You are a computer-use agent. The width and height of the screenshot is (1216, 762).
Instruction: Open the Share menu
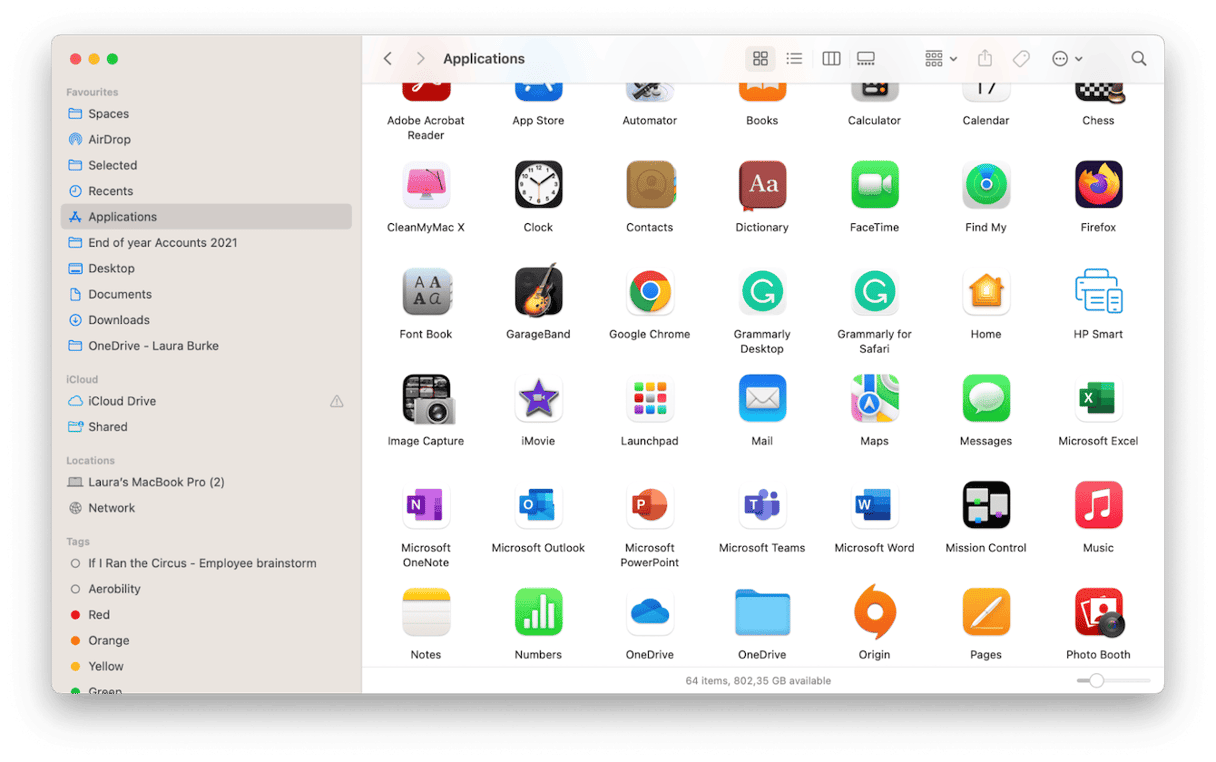(x=984, y=58)
